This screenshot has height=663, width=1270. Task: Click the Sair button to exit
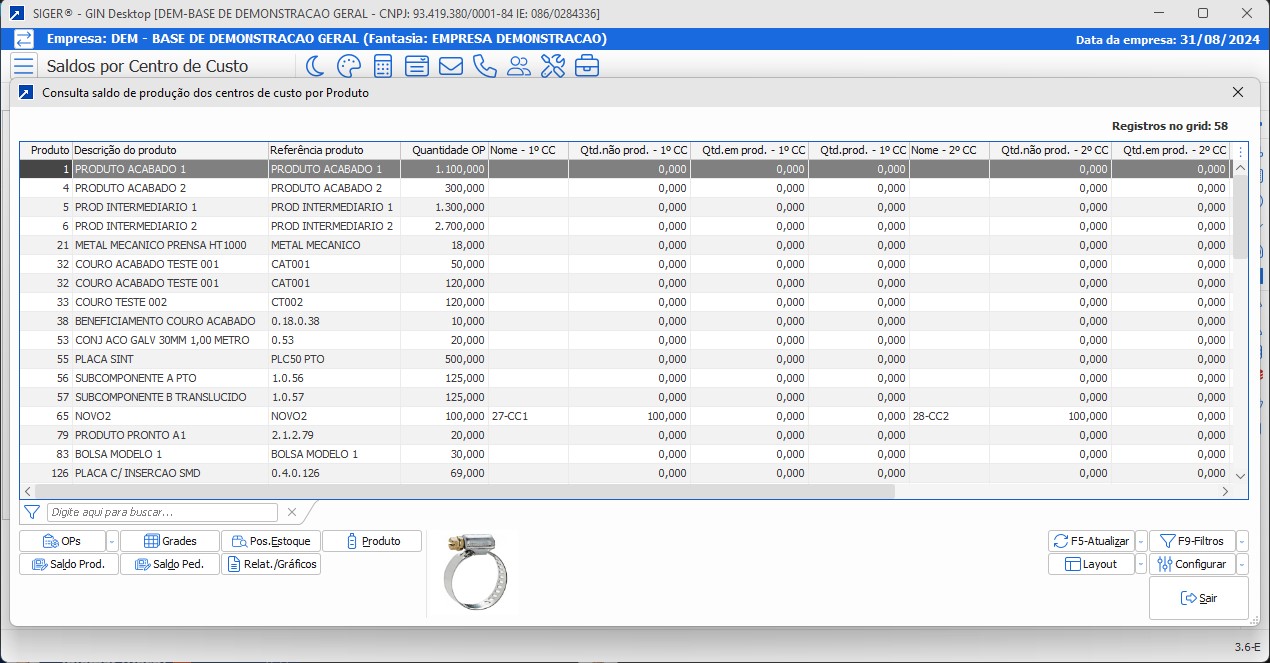[x=1198, y=597]
